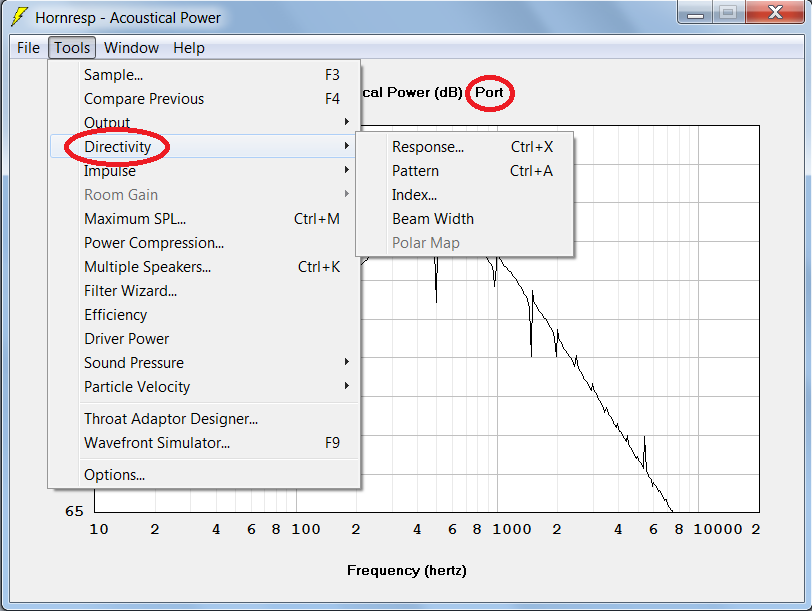Launch the Filter Wizard...
This screenshot has width=812, height=611.
(205, 290)
